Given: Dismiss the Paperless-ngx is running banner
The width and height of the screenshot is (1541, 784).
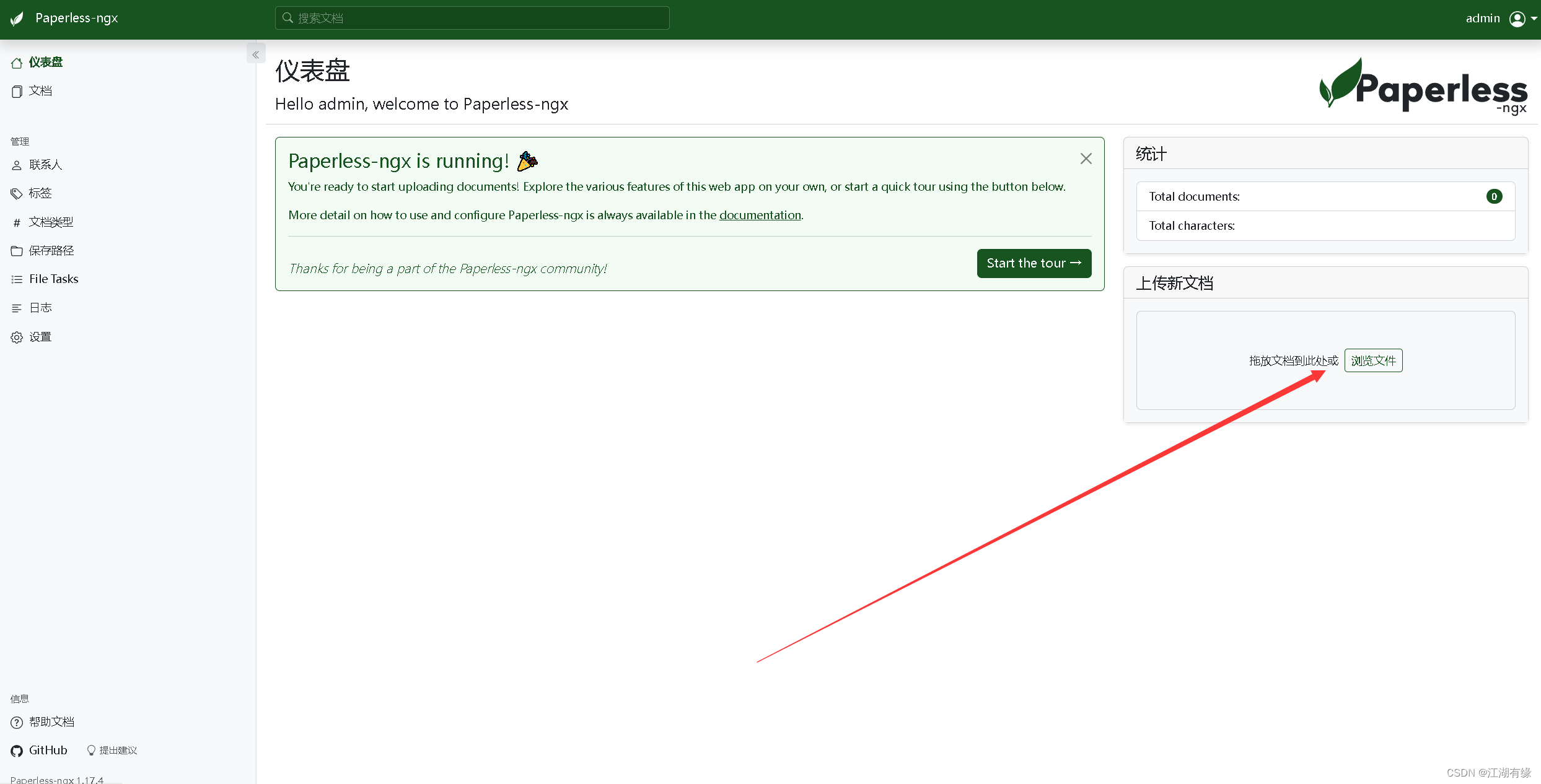Looking at the screenshot, I should (x=1086, y=159).
